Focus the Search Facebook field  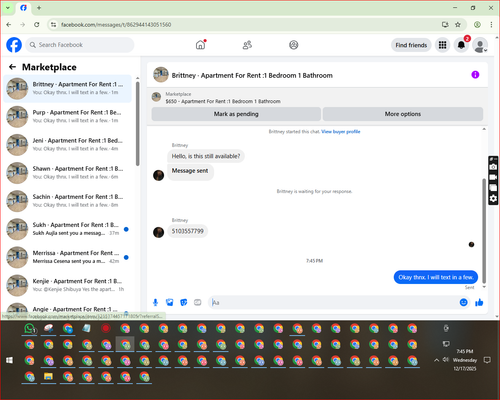click(x=80, y=45)
